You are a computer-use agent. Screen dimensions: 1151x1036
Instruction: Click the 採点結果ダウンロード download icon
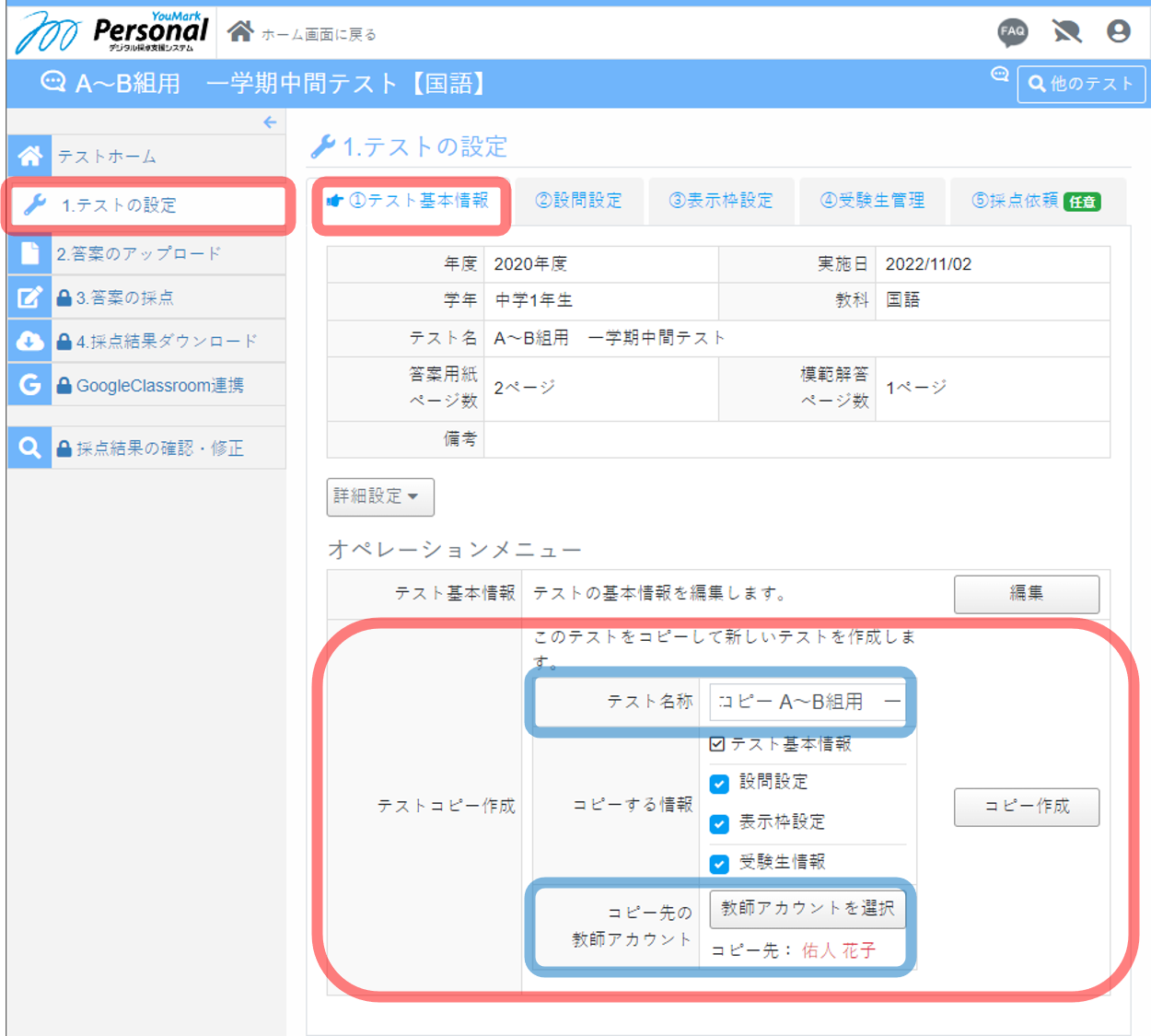coord(29,341)
